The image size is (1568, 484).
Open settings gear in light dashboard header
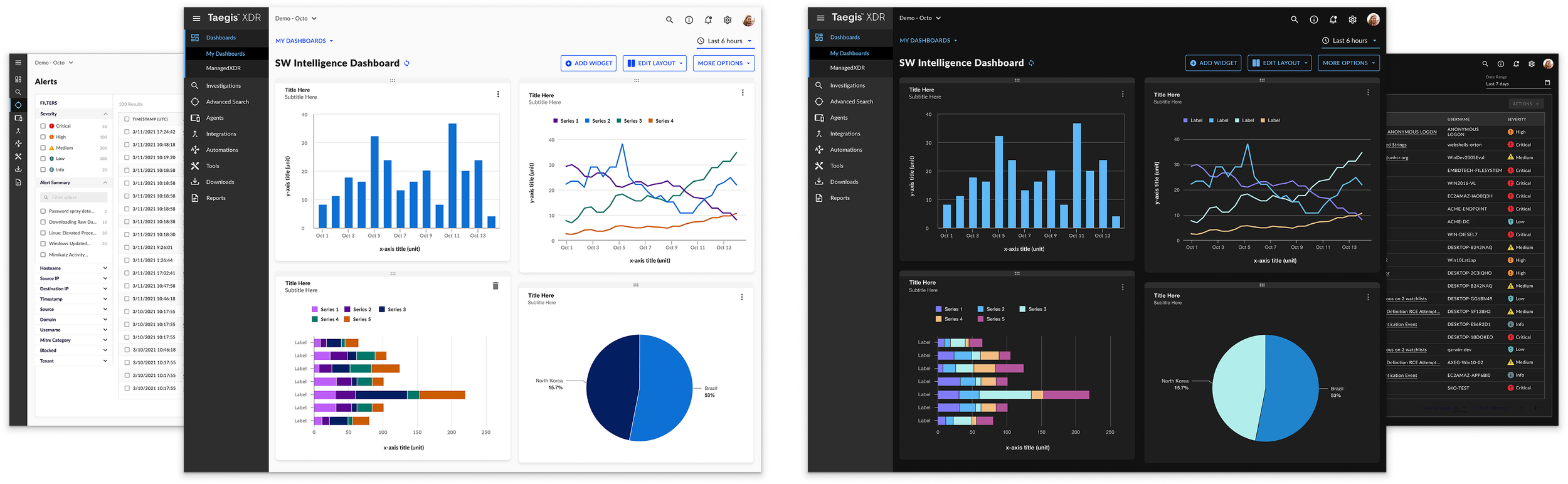click(x=728, y=20)
